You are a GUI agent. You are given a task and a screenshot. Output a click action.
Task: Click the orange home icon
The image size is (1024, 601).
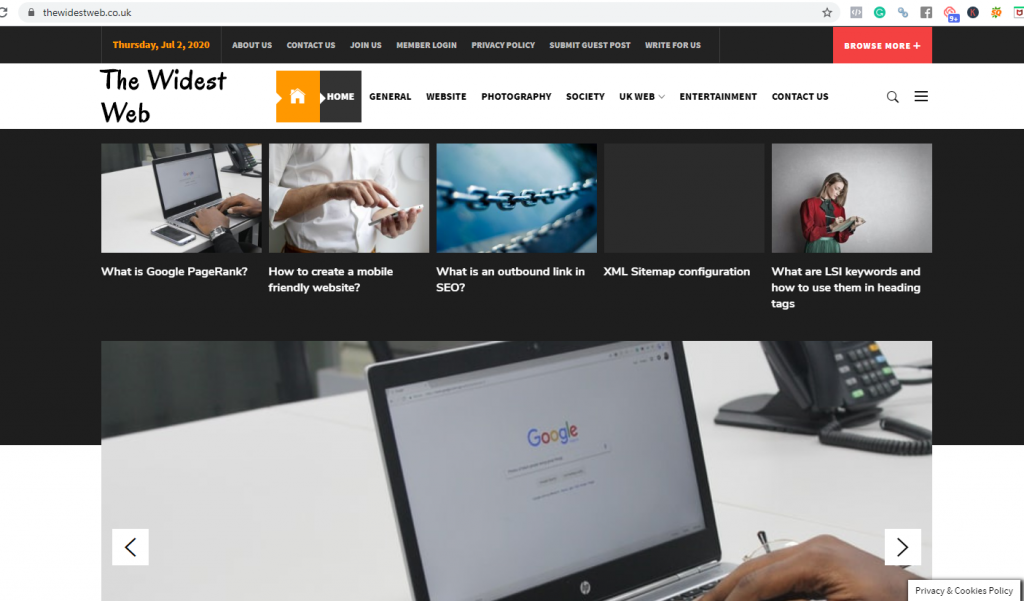pyautogui.click(x=297, y=97)
